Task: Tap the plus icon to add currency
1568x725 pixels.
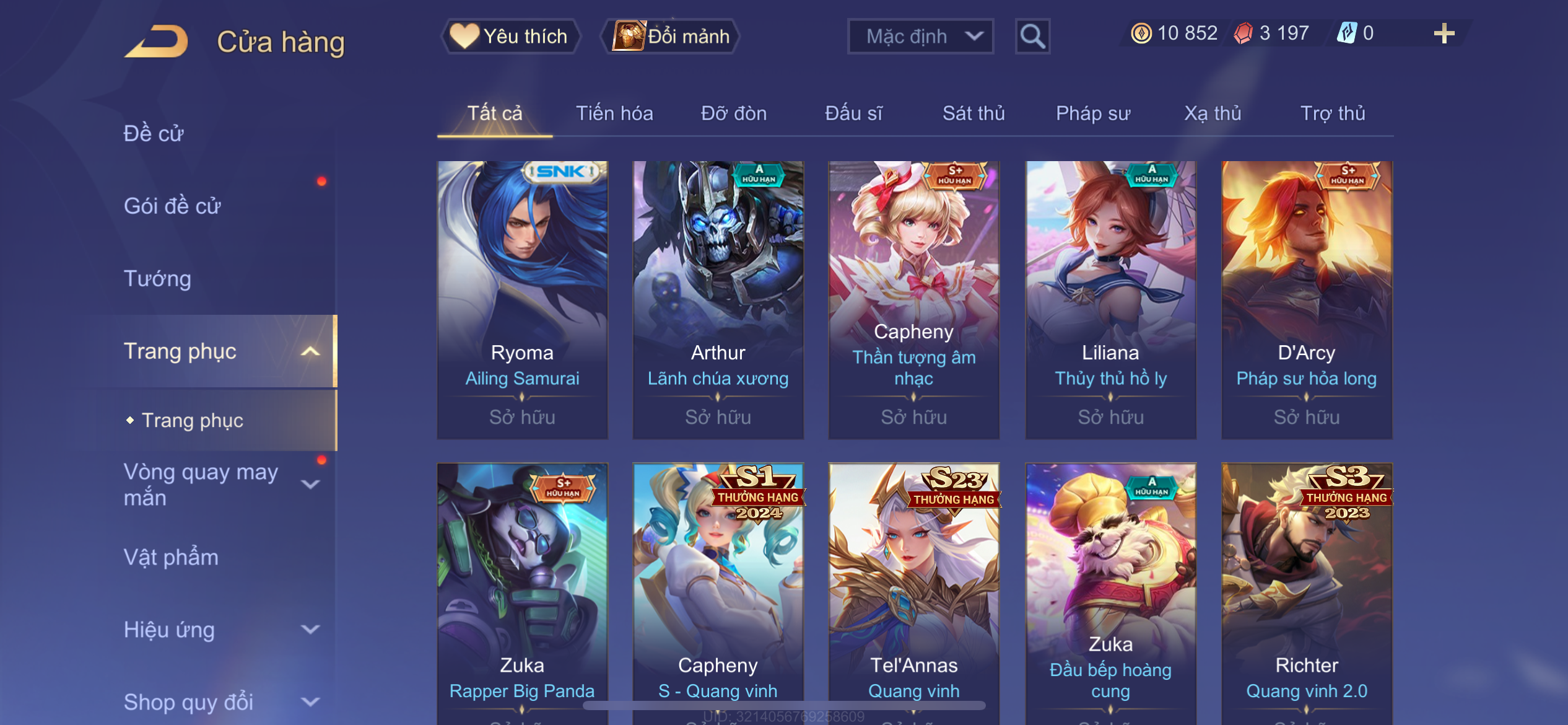Action: (x=1444, y=33)
